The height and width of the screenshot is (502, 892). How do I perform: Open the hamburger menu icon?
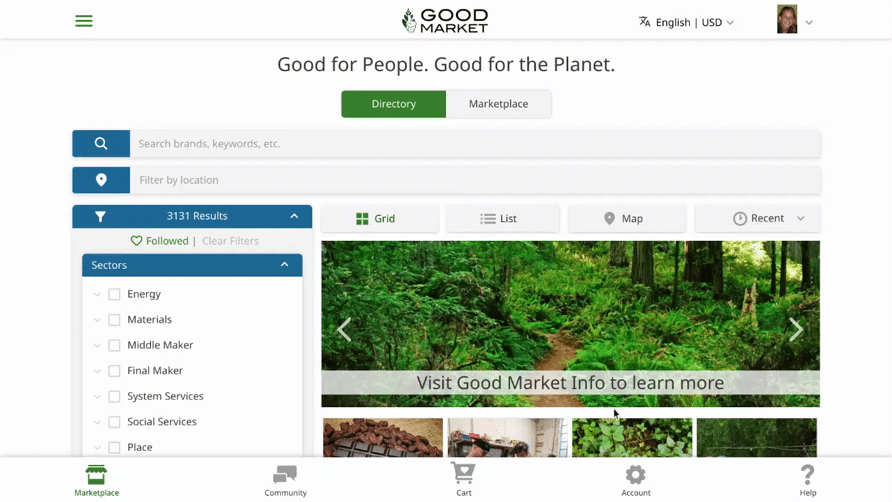click(84, 21)
